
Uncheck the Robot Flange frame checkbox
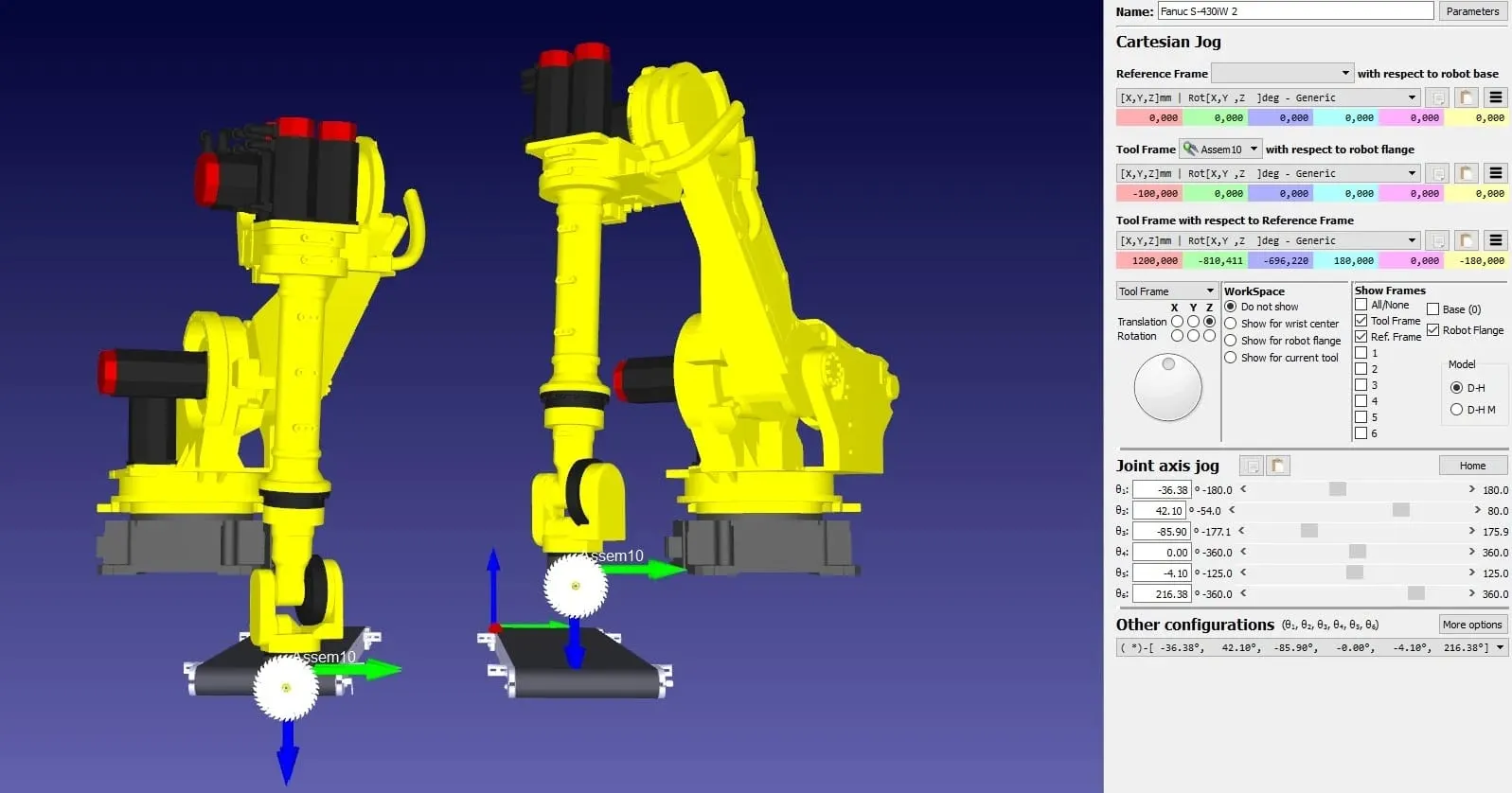pos(1433,330)
